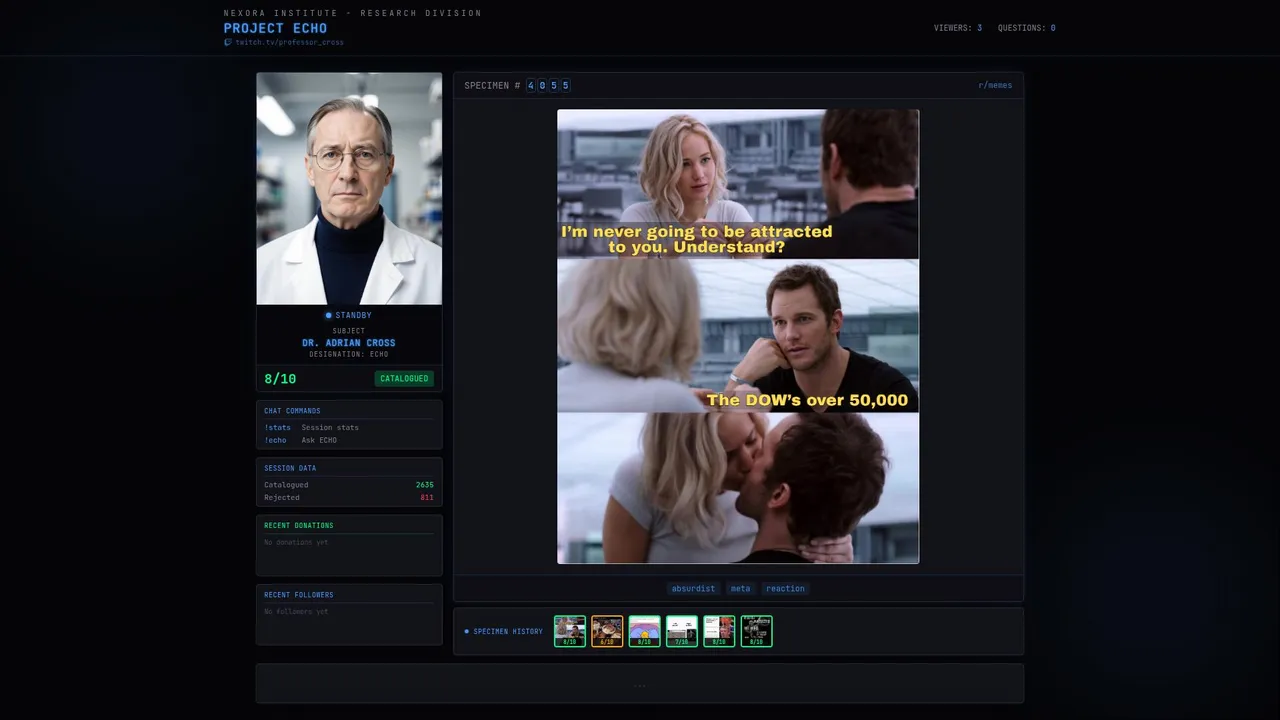
Task: Open fifth specimen history thumbnail
Action: (x=719, y=631)
